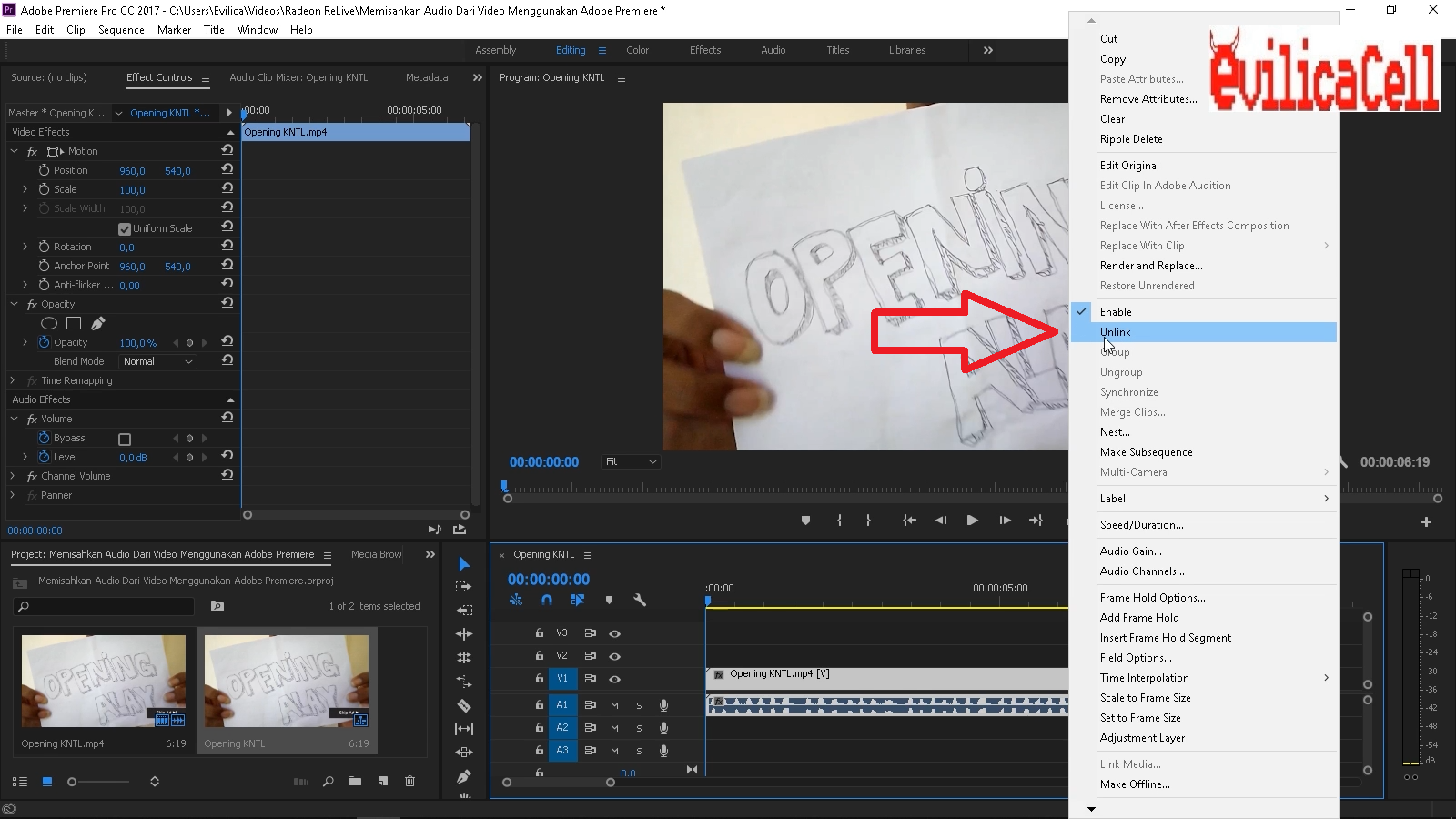This screenshot has width=1456, height=819.
Task: Choose Unlink from context menu
Action: click(x=1204, y=332)
